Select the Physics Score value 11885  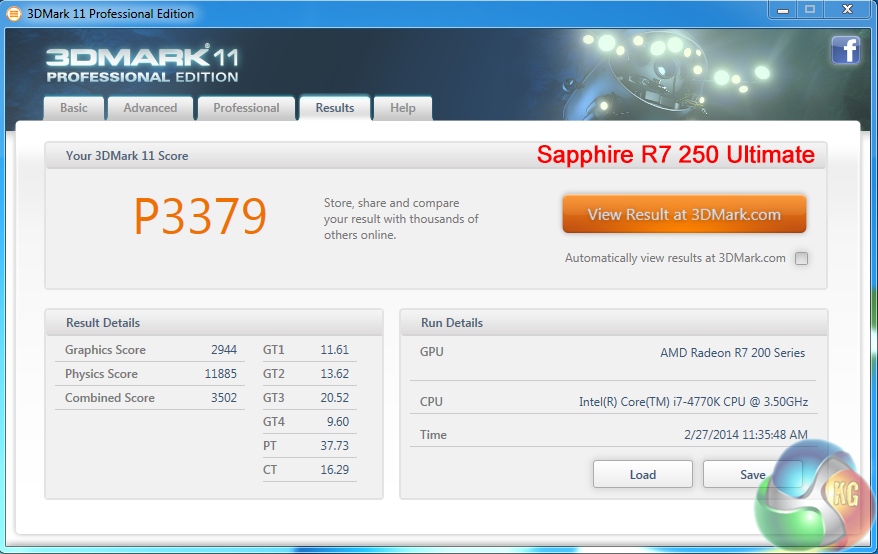click(x=221, y=374)
